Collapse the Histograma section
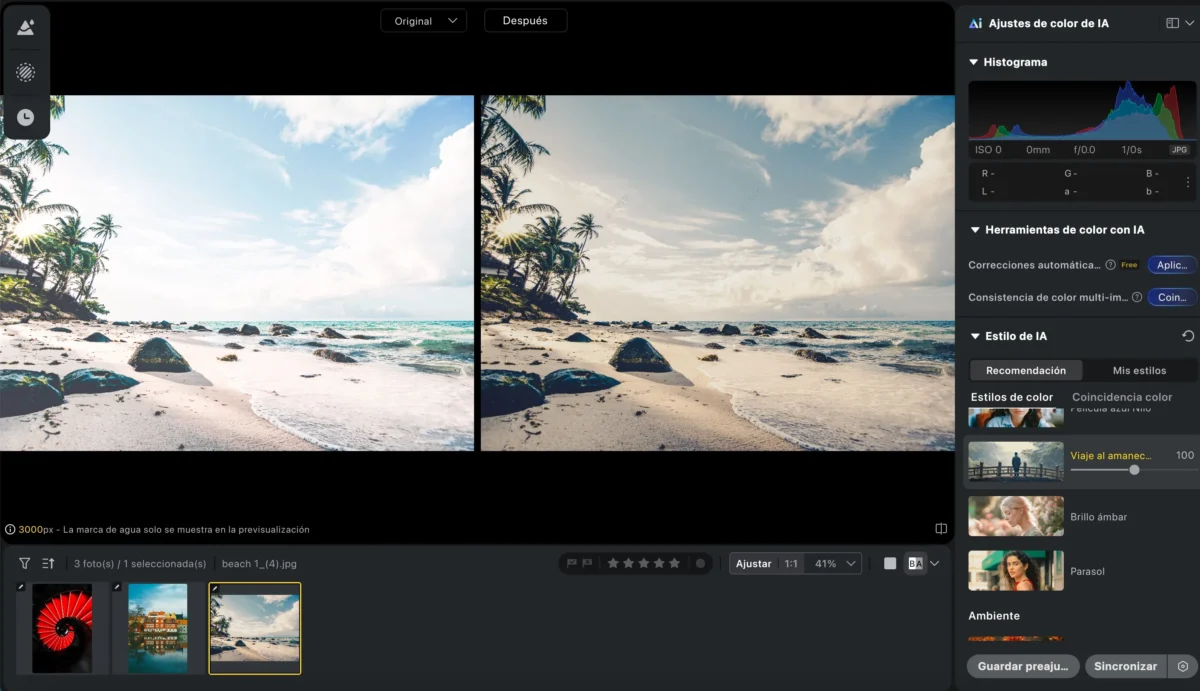 [974, 62]
